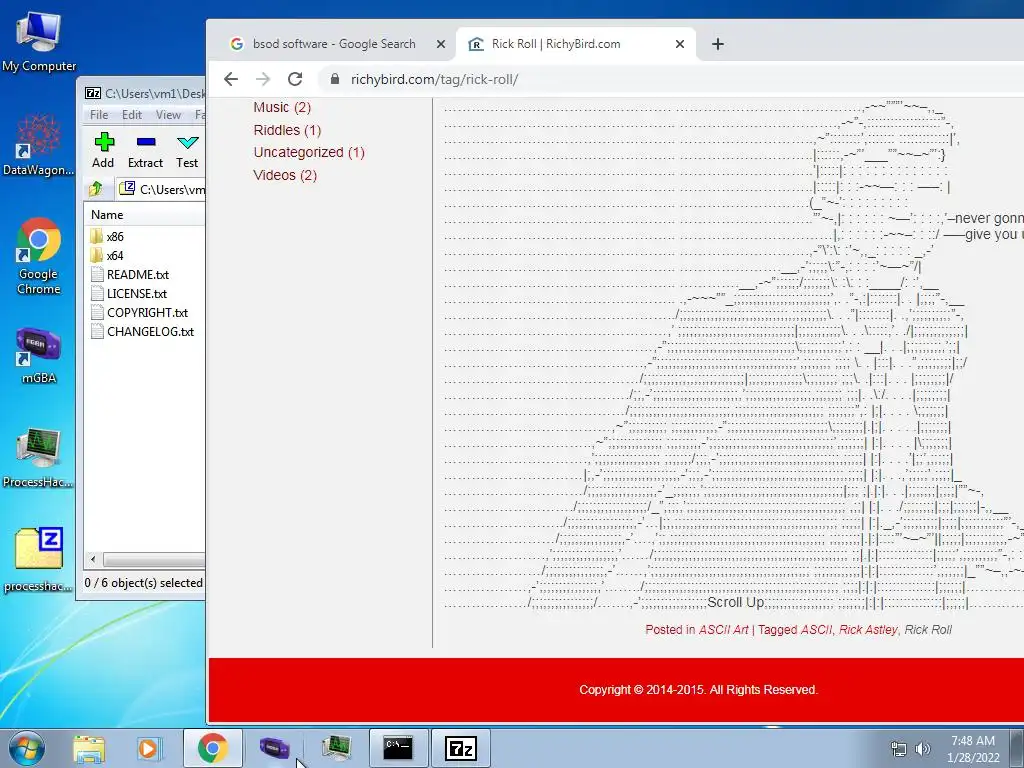Click the Rick Roll tag link
The image size is (1024, 768).
(928, 630)
